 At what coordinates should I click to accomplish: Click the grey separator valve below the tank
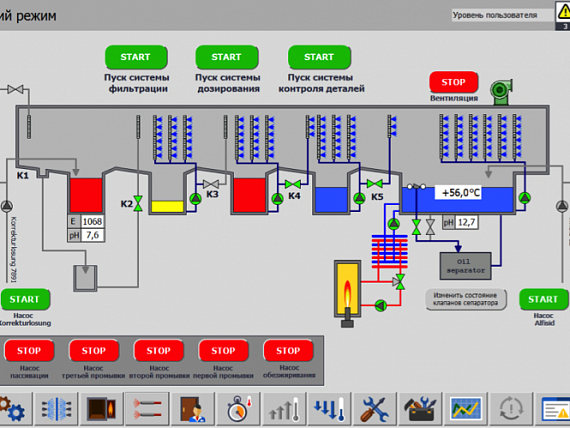(x=430, y=227)
